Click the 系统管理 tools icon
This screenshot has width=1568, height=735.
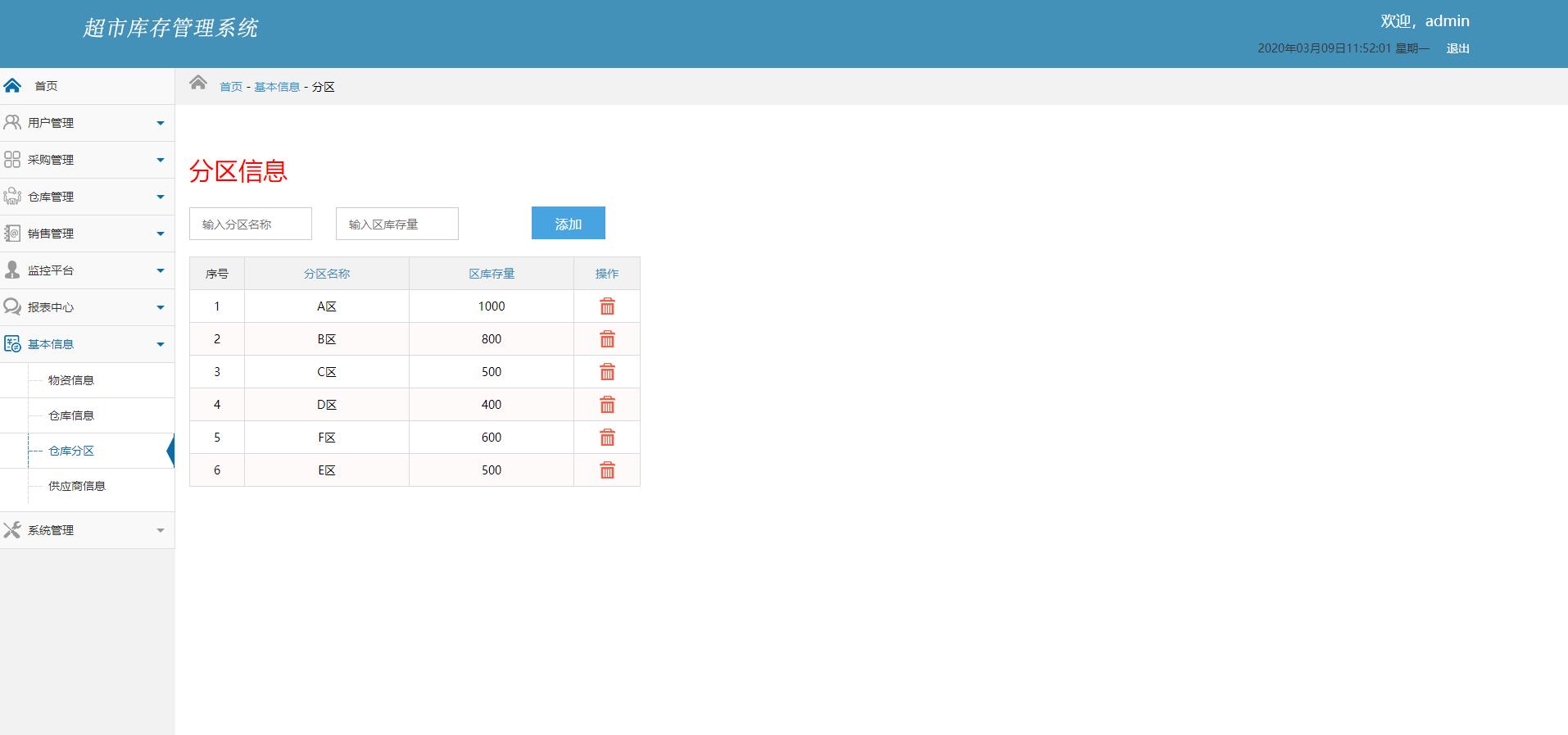pyautogui.click(x=12, y=530)
